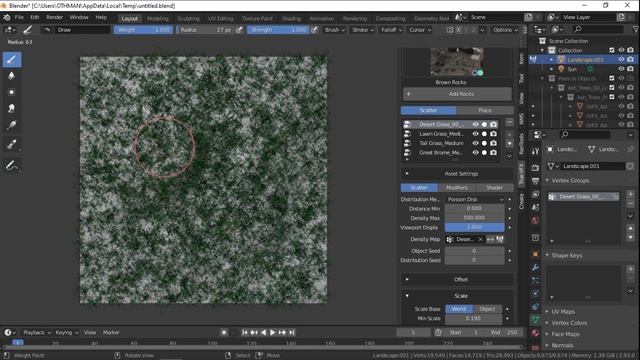The height and width of the screenshot is (360, 640).
Task: Open Distribution Method Poisson Disk dropdown
Action: pos(475,200)
